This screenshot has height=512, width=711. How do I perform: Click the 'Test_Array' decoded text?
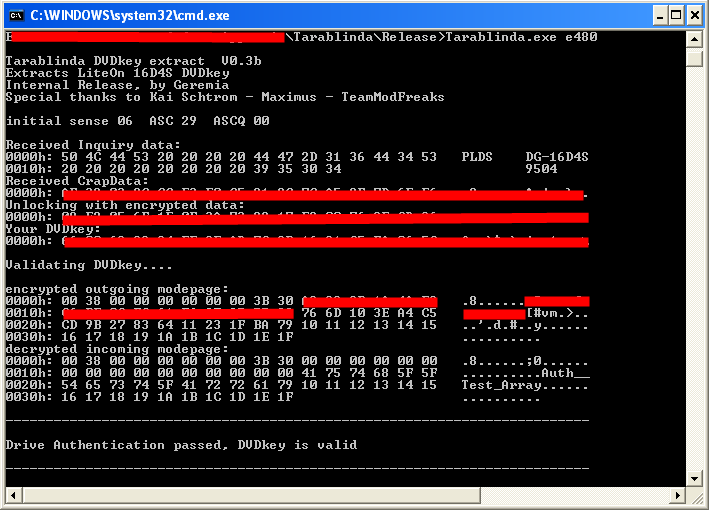tap(502, 385)
